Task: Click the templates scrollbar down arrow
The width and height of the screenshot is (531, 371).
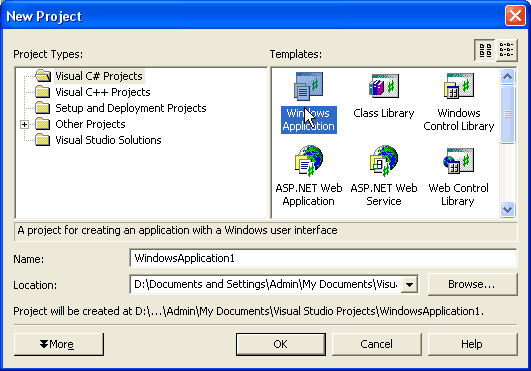Action: 507,210
